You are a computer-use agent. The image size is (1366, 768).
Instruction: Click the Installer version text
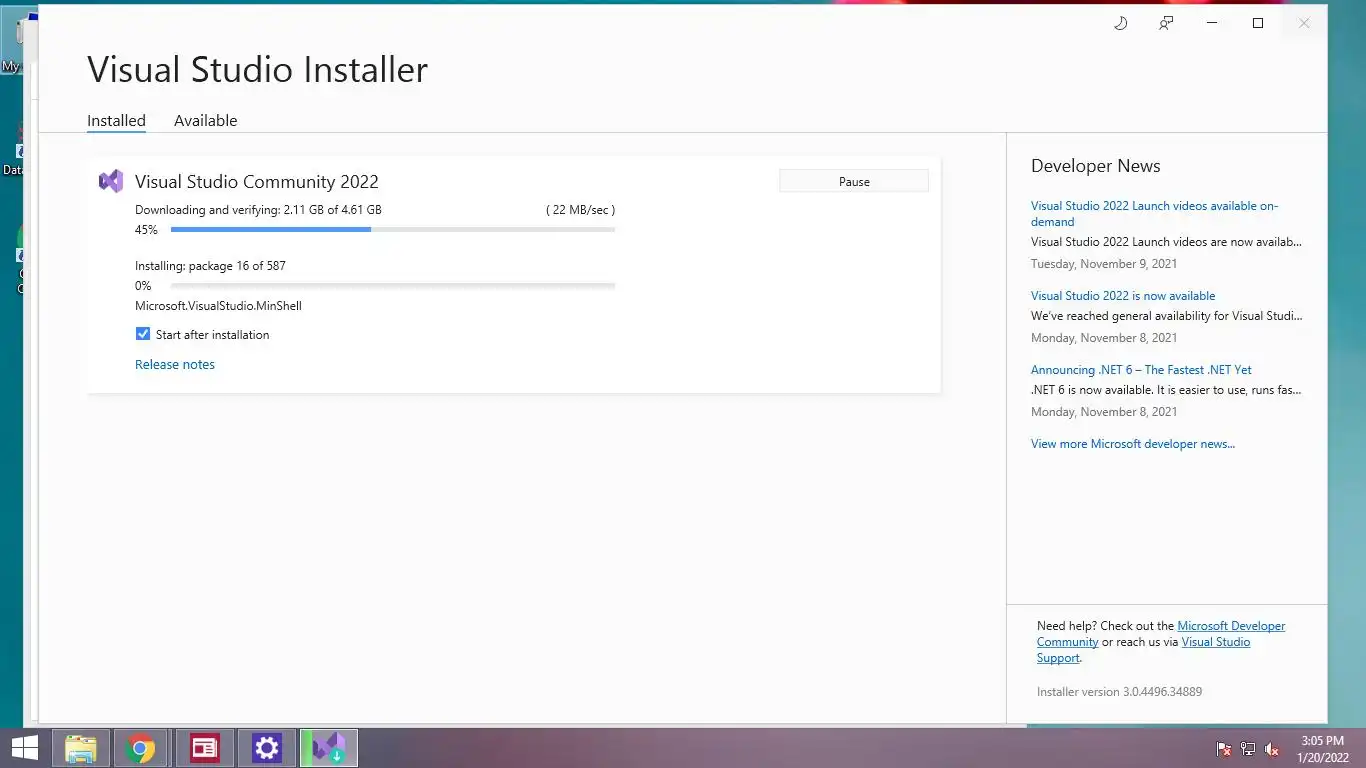(x=1119, y=692)
